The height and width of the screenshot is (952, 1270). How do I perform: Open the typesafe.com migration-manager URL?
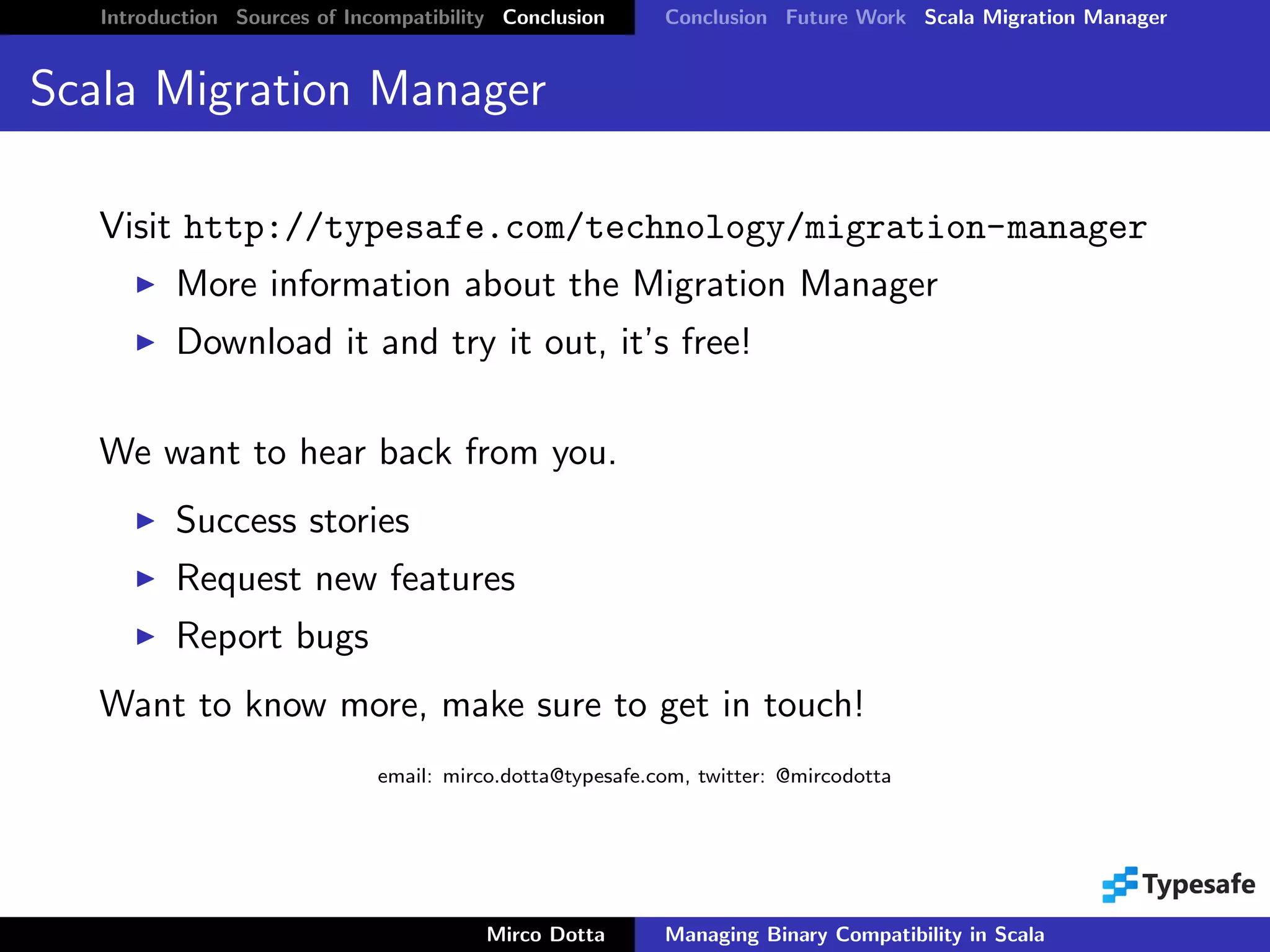665,227
